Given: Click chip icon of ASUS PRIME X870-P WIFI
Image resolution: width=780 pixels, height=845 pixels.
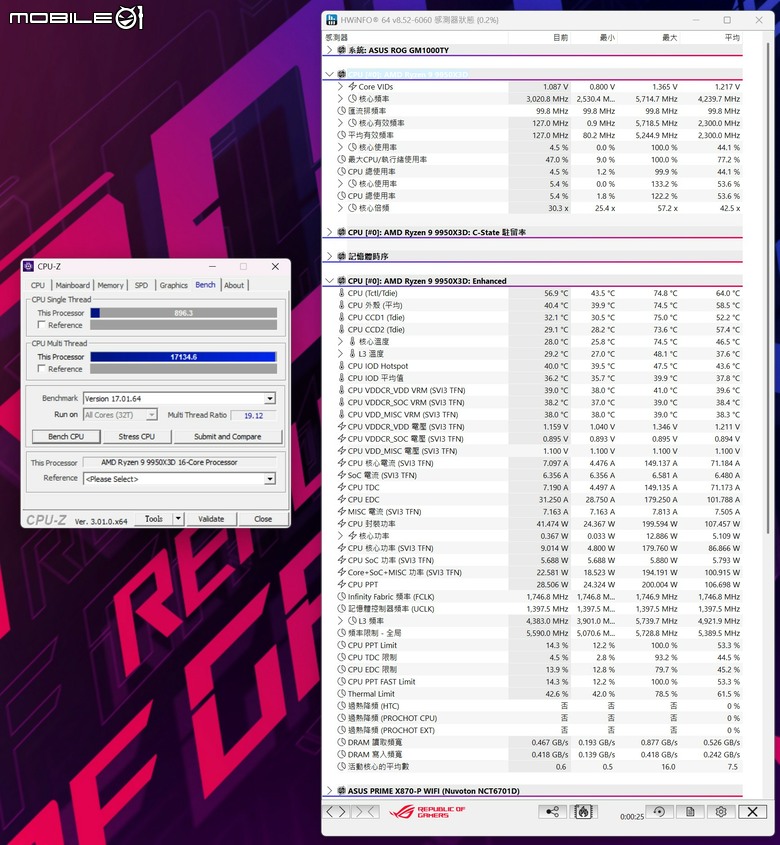Looking at the screenshot, I should click(x=341, y=791).
